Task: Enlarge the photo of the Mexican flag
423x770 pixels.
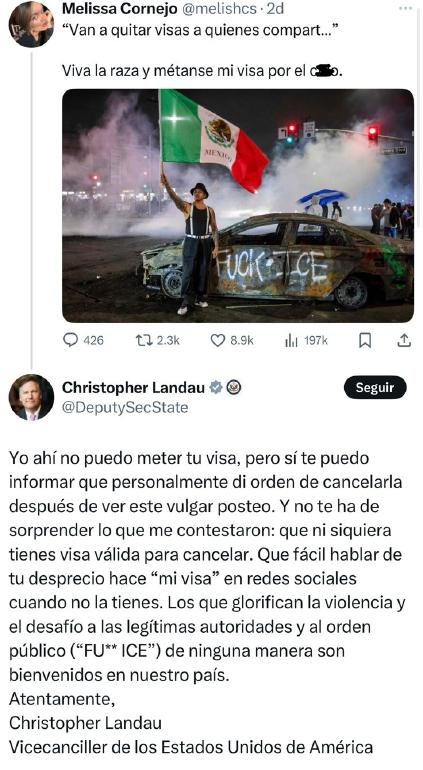Action: click(238, 205)
